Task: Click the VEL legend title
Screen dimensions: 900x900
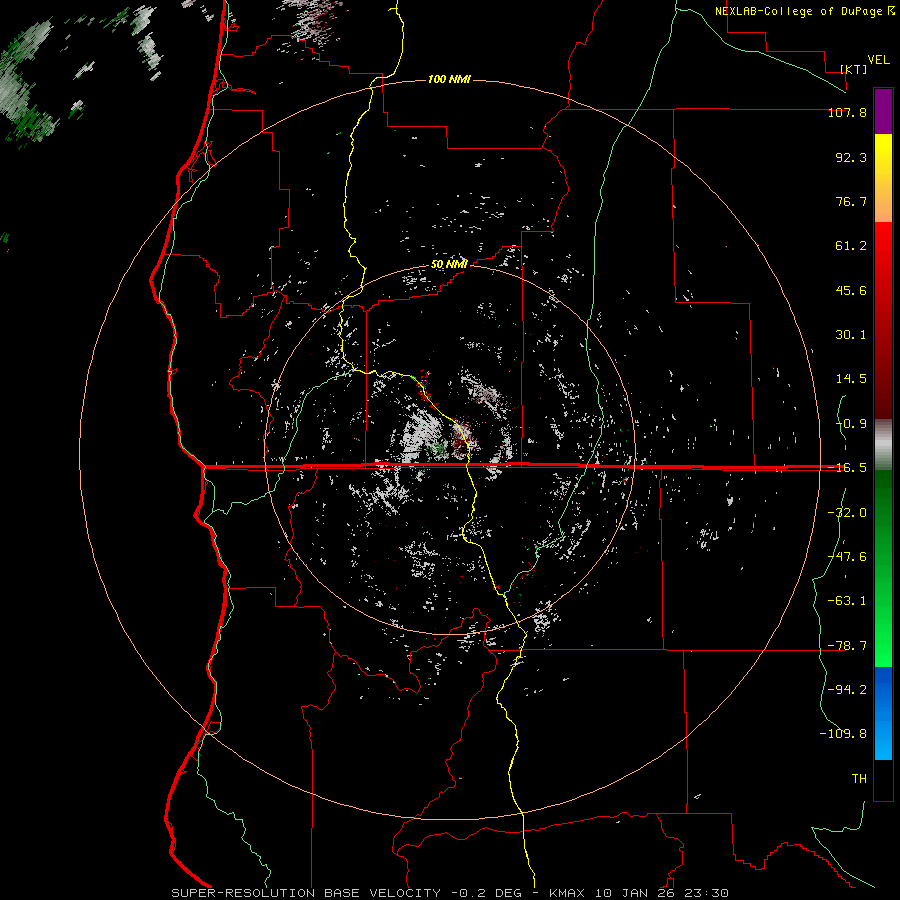Action: pyautogui.click(x=878, y=60)
